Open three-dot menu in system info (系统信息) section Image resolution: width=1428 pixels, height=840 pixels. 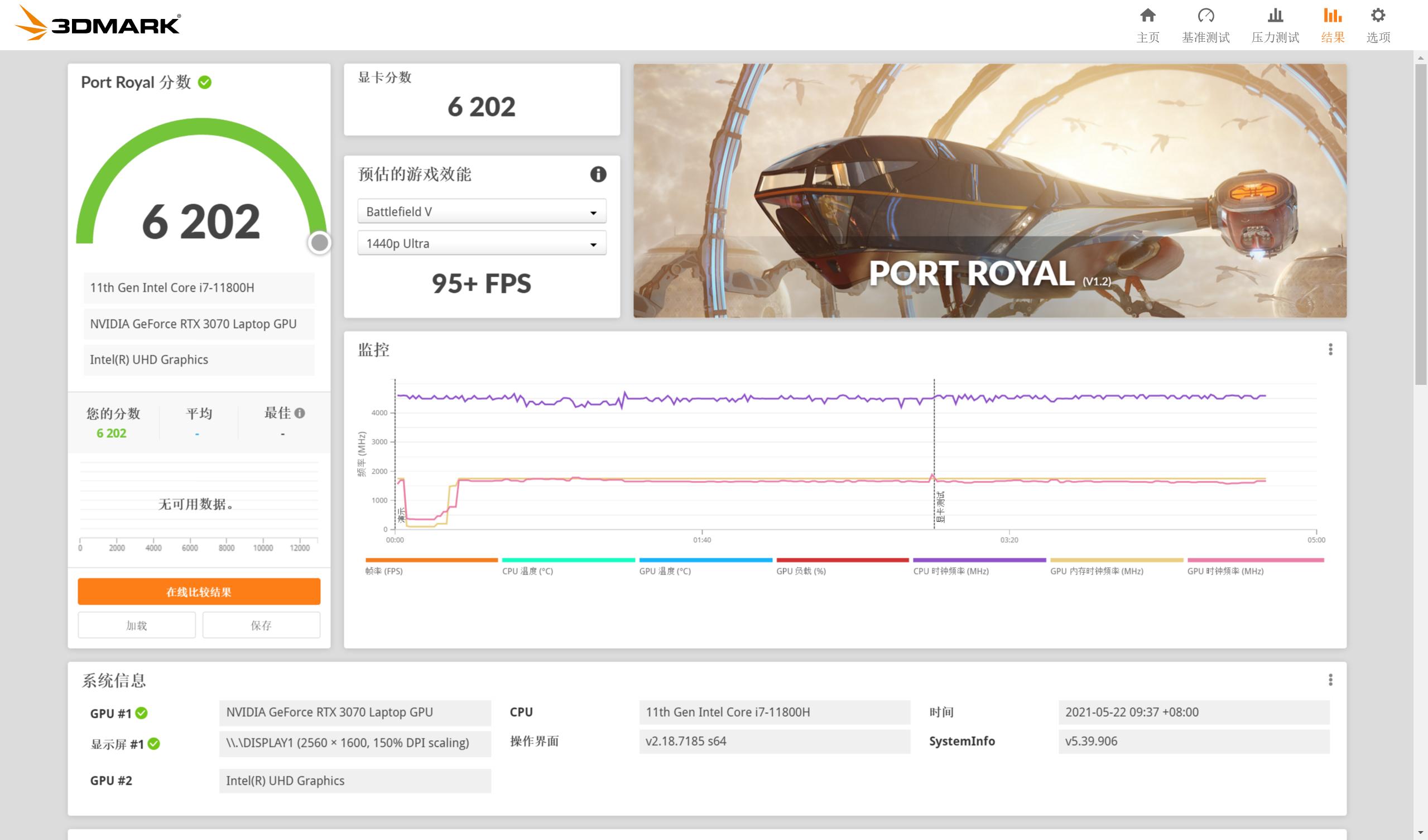tap(1330, 680)
